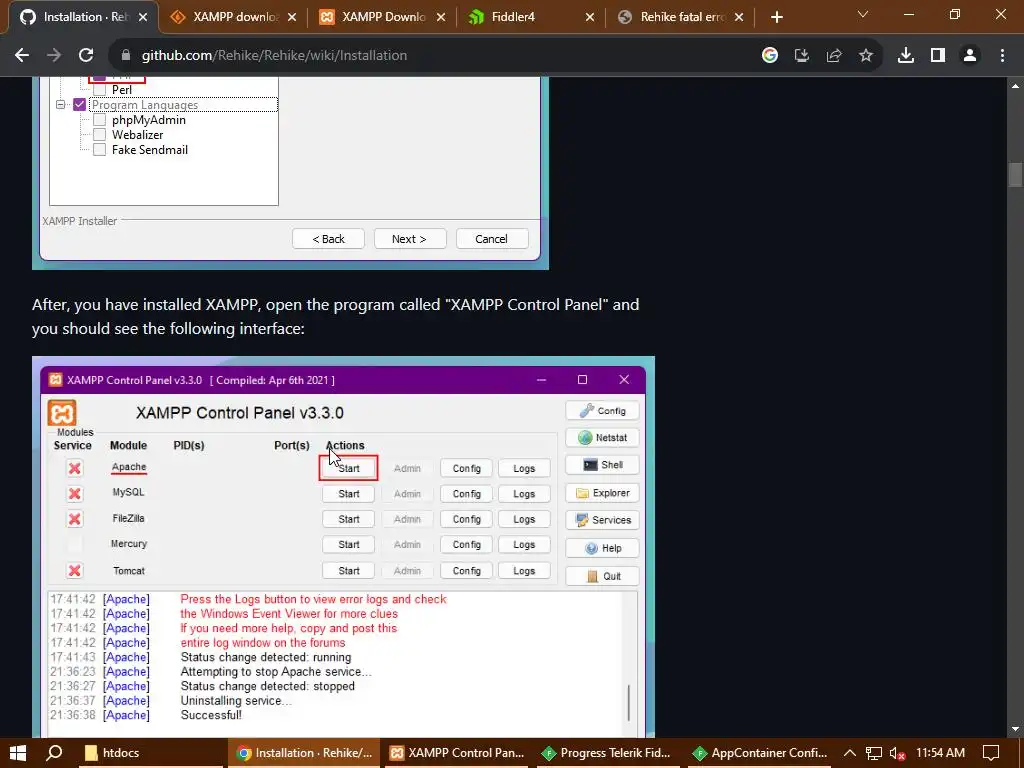The height and width of the screenshot is (768, 1024).
Task: Open Progress Telerik Fiddler taskbar item
Action: point(609,753)
